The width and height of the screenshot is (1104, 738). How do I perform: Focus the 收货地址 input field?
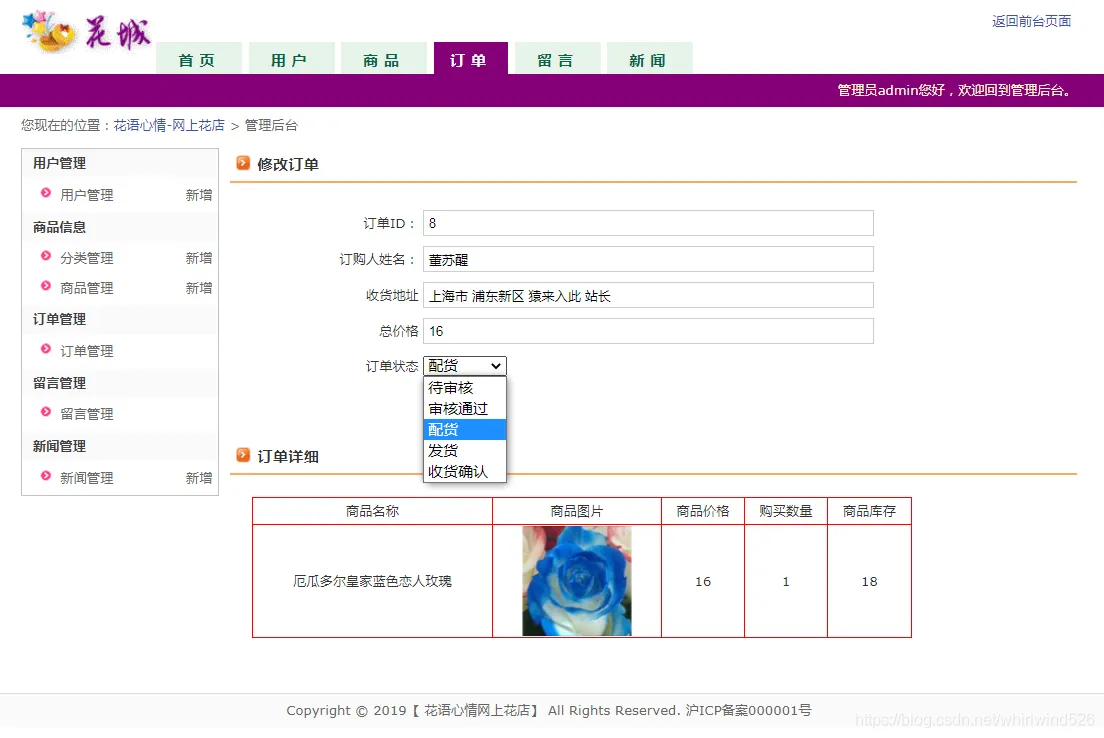(x=648, y=295)
